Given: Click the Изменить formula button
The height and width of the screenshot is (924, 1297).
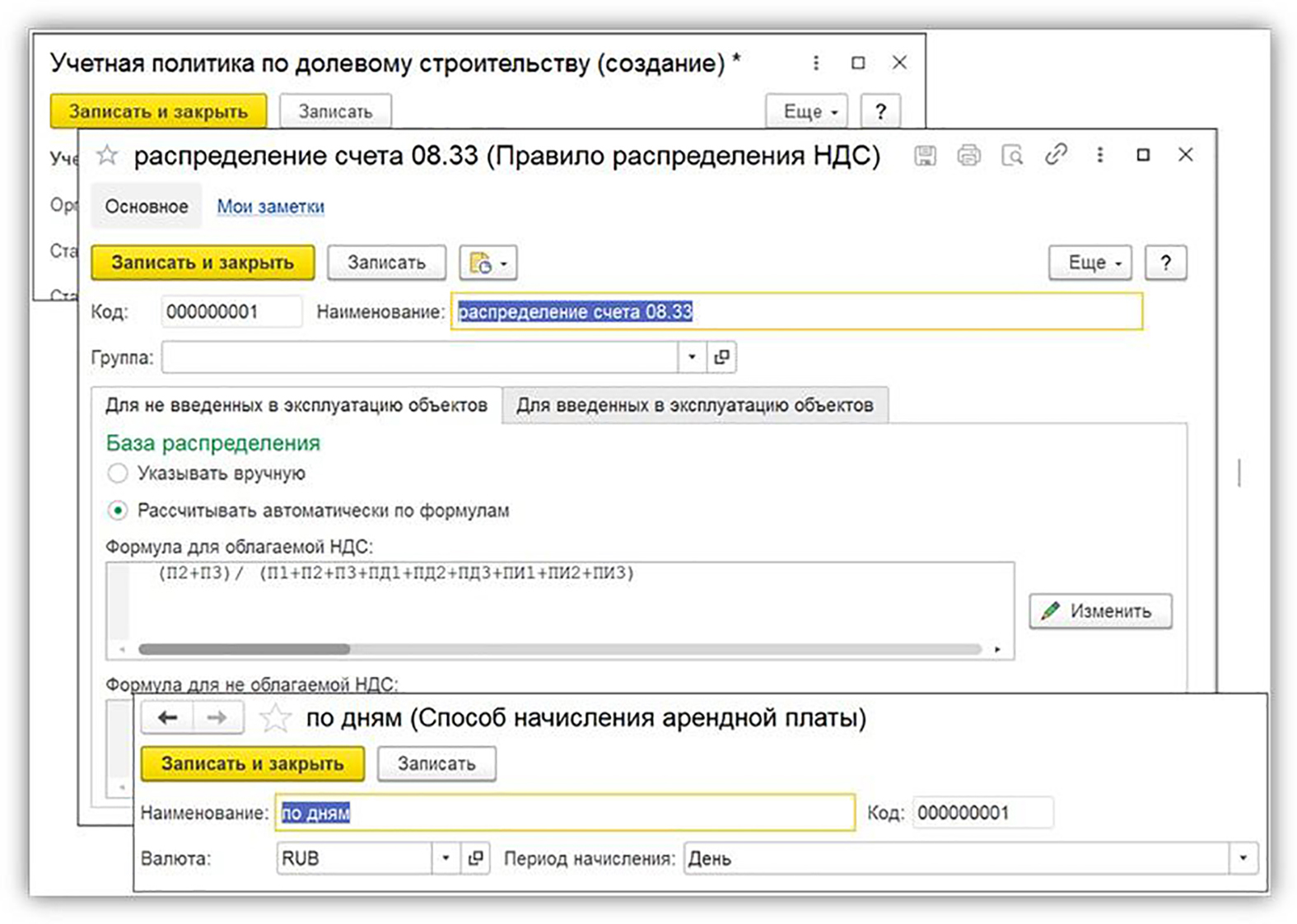Looking at the screenshot, I should [1100, 611].
